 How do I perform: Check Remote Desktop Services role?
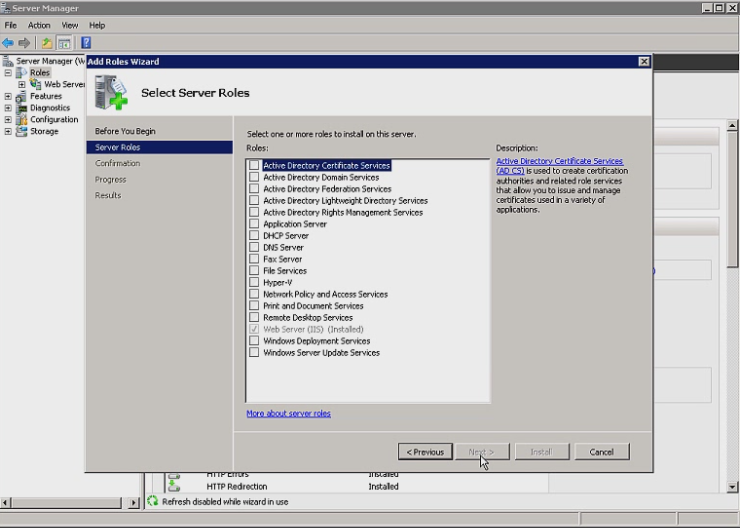tap(254, 317)
